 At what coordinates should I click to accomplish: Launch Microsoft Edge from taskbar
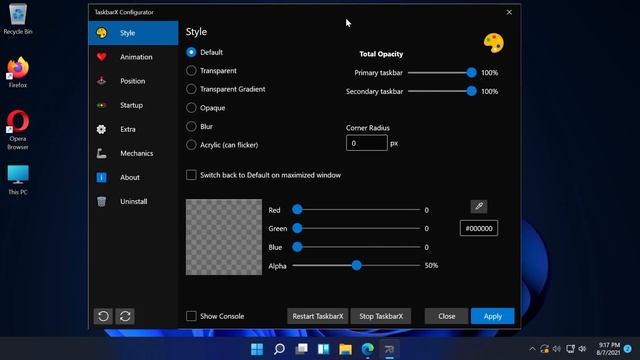368,349
